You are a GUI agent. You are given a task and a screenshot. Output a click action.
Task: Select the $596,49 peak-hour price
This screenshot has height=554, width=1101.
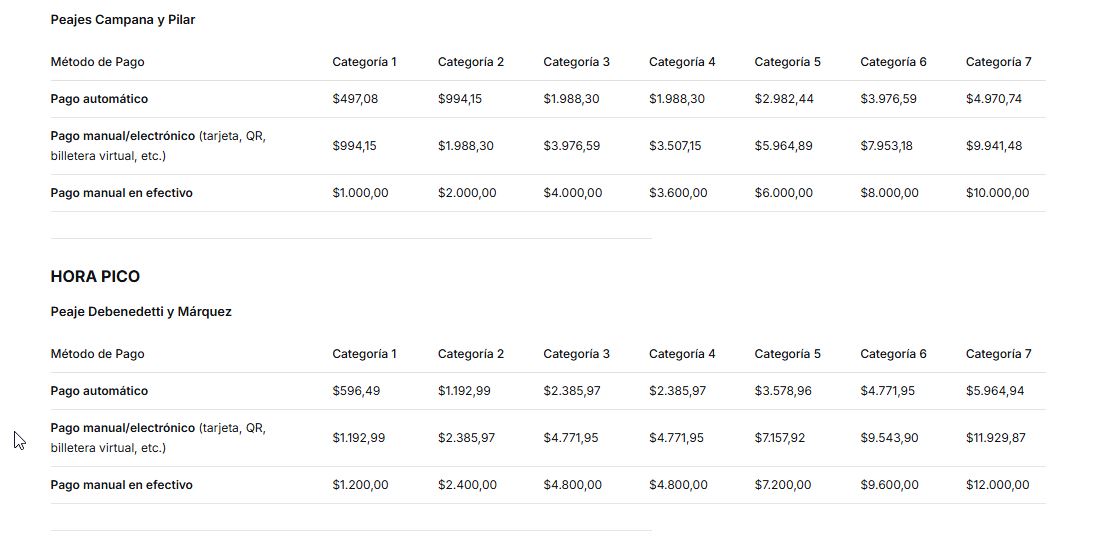pyautogui.click(x=356, y=391)
